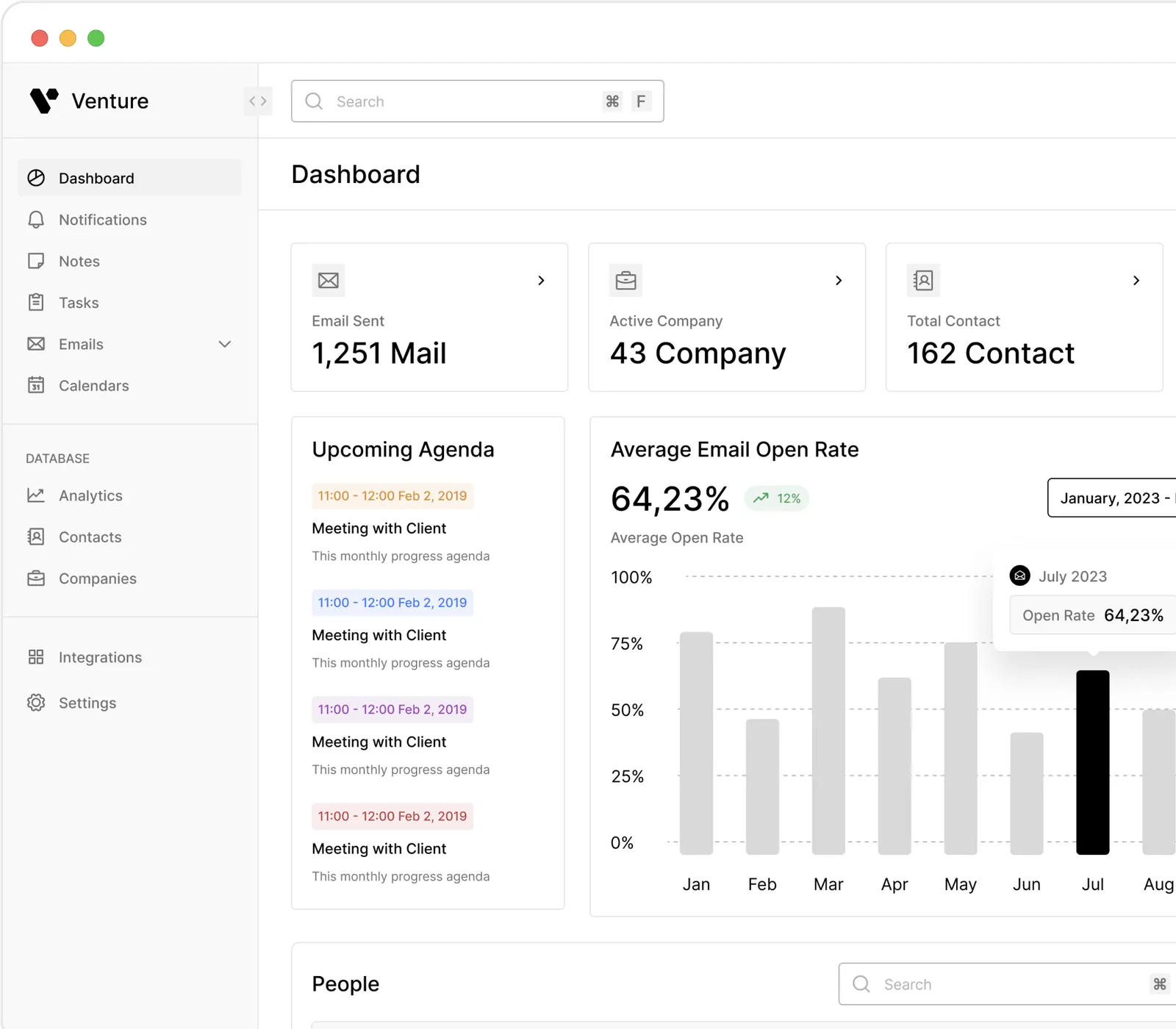Screen dimensions: 1176x1029
Task: Click the magnifier icon in top search bar
Action: (314, 101)
